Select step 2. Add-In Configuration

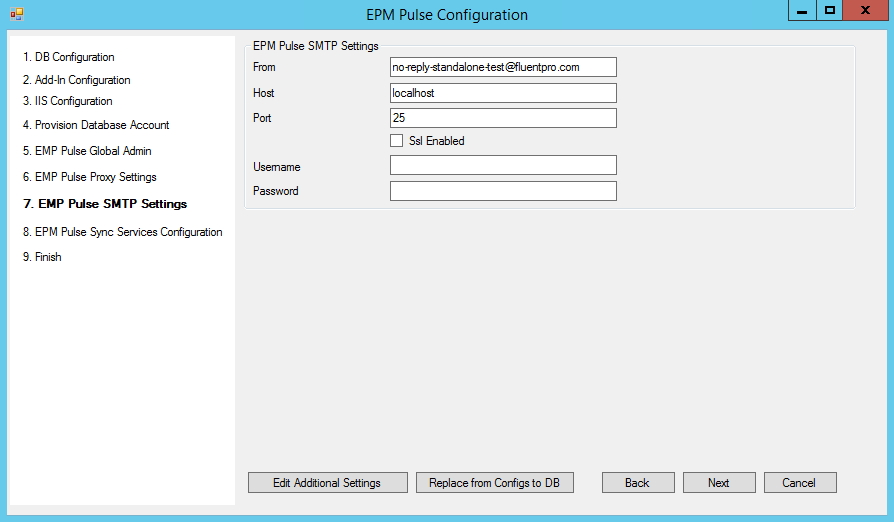pyautogui.click(x=76, y=80)
